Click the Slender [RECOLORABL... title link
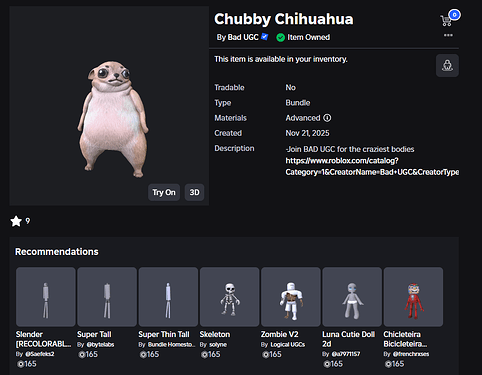Image resolution: width=482 pixels, height=375 pixels. point(43,339)
